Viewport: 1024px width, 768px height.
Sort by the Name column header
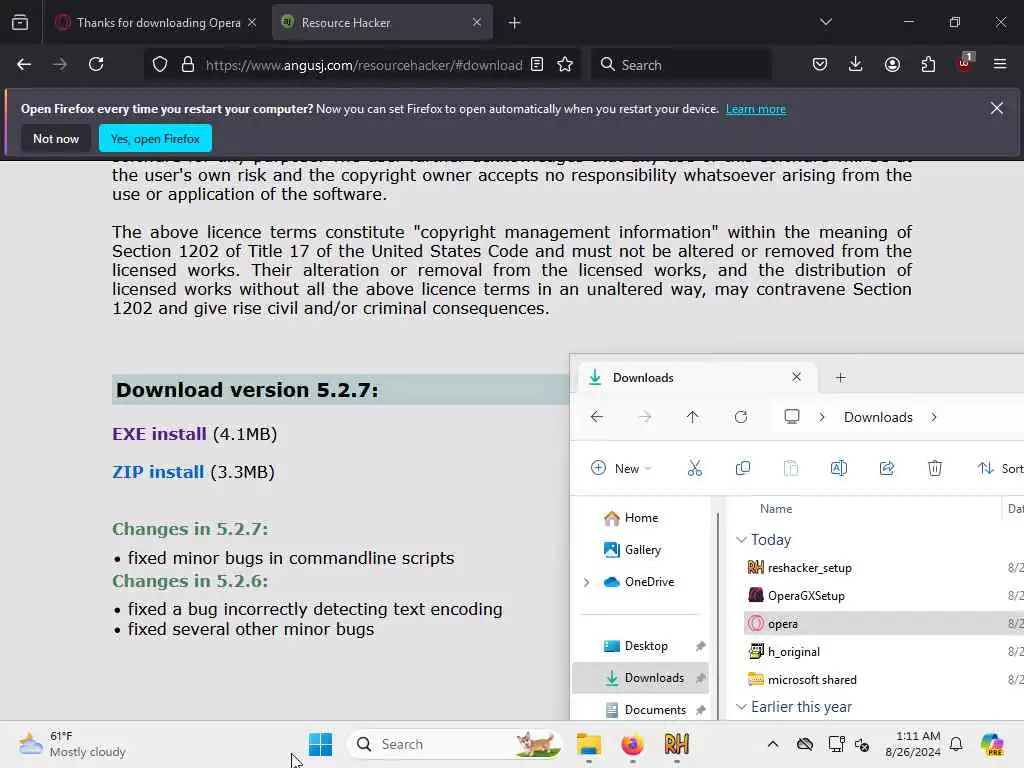coord(776,509)
